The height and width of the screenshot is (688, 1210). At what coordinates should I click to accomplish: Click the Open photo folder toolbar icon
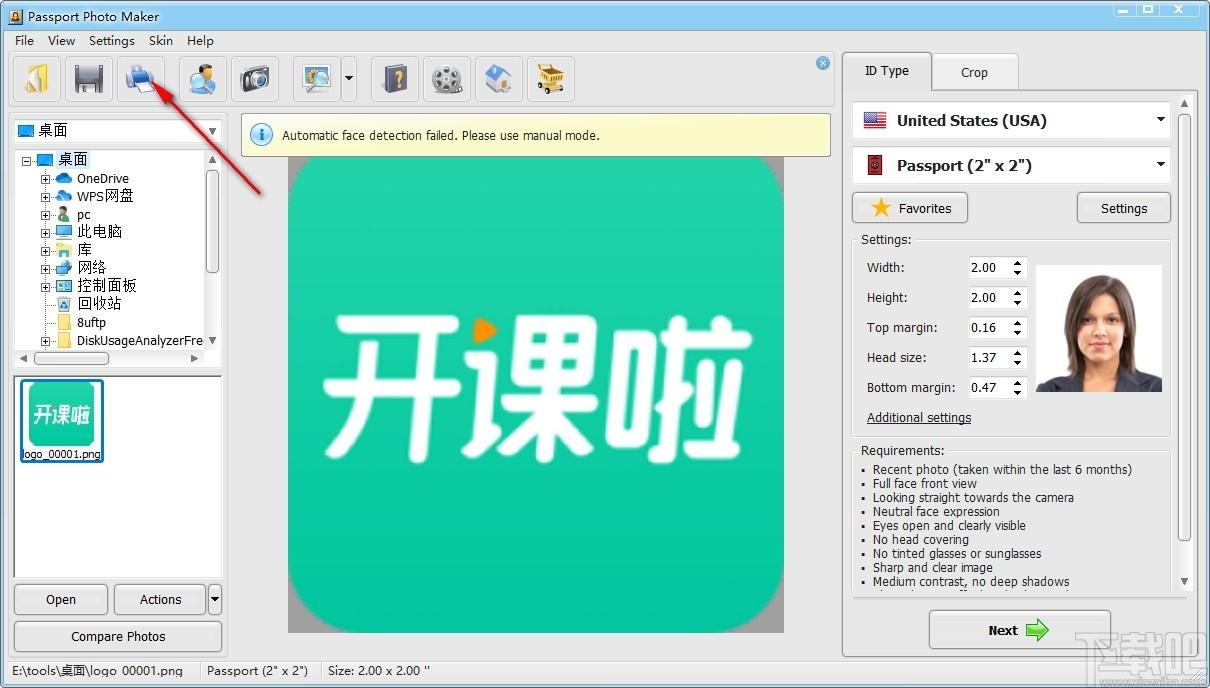click(36, 79)
